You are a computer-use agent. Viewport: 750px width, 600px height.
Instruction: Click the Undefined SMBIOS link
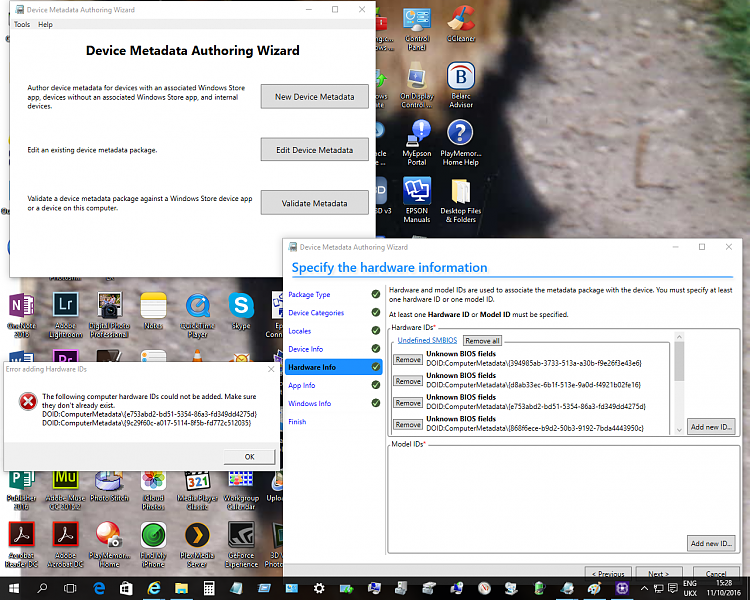tap(427, 340)
